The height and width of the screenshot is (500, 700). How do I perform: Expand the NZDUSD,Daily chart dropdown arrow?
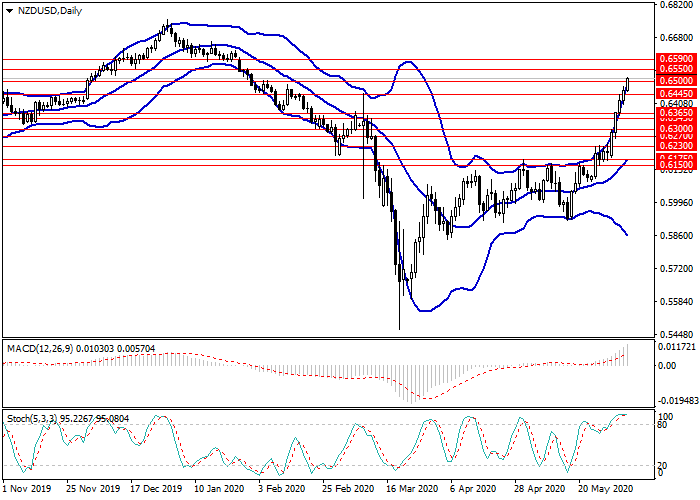pos(9,11)
